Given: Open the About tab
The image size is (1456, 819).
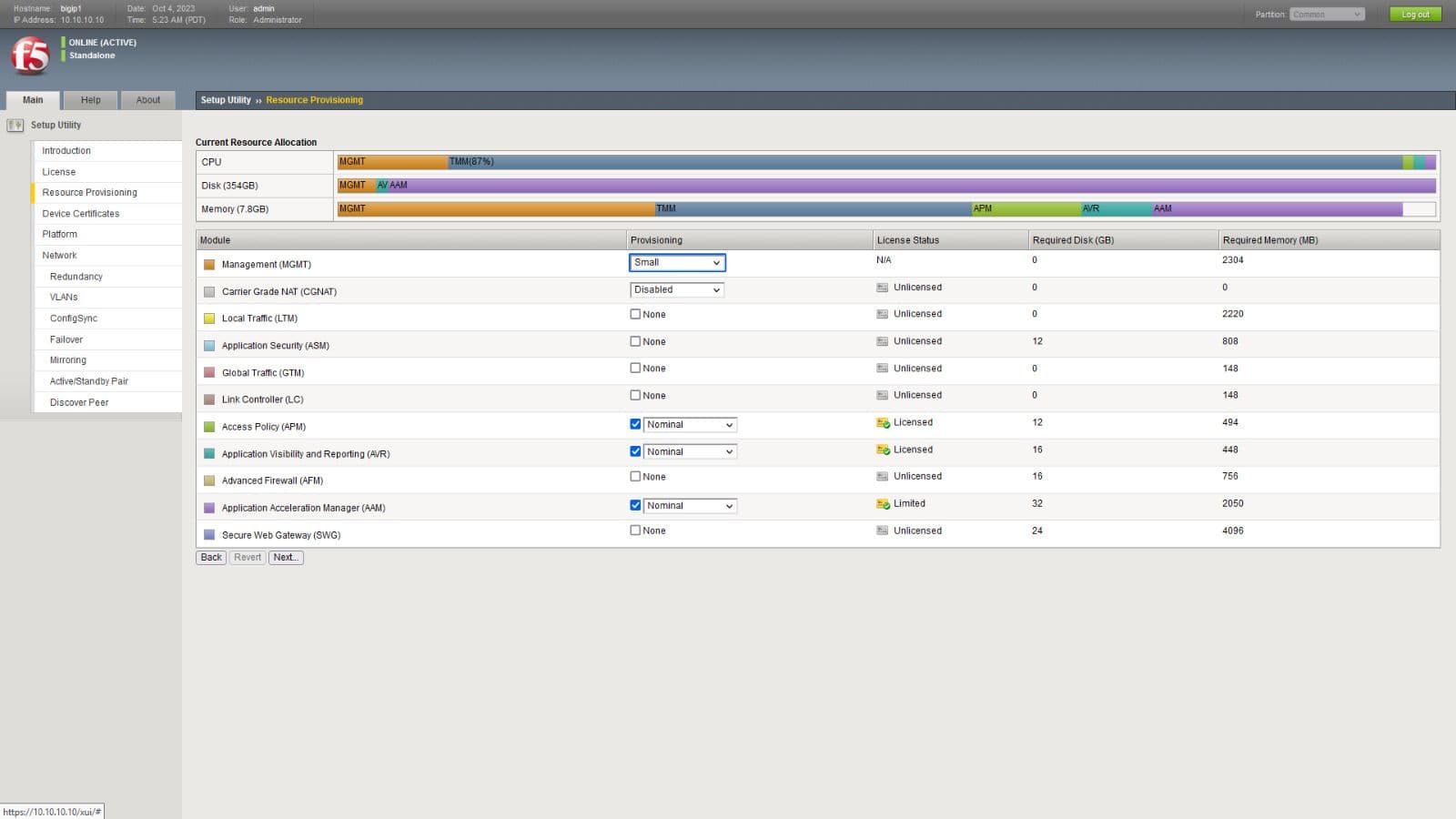Looking at the screenshot, I should click(x=148, y=100).
